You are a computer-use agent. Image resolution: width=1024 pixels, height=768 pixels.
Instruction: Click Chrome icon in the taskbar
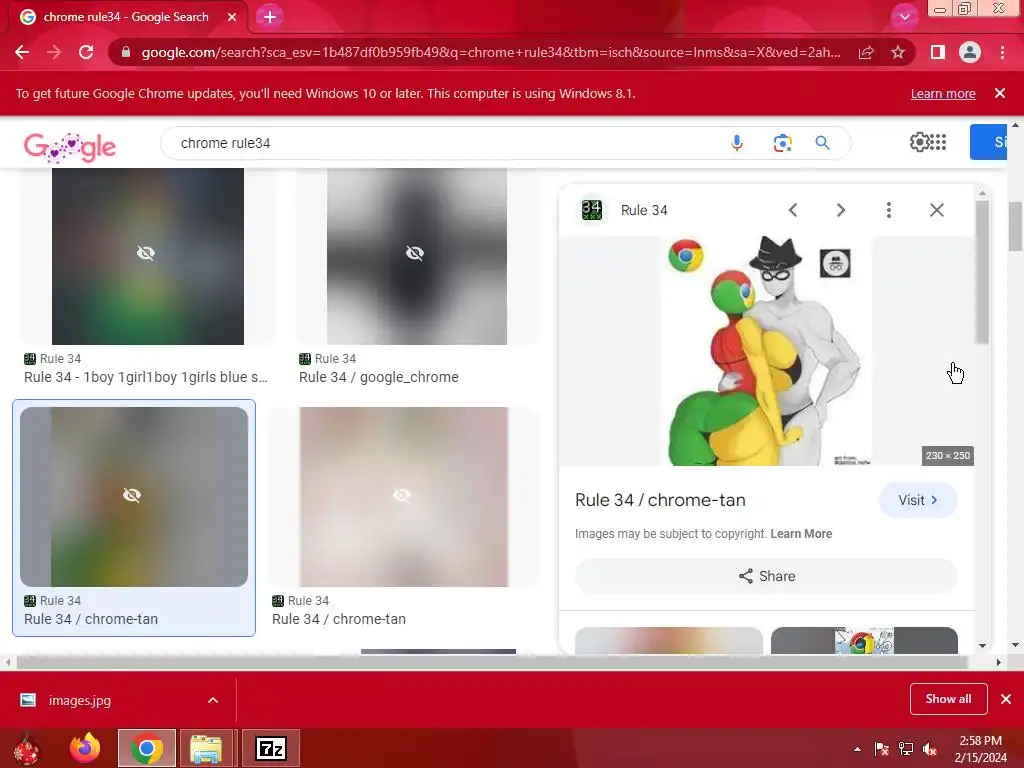(147, 748)
